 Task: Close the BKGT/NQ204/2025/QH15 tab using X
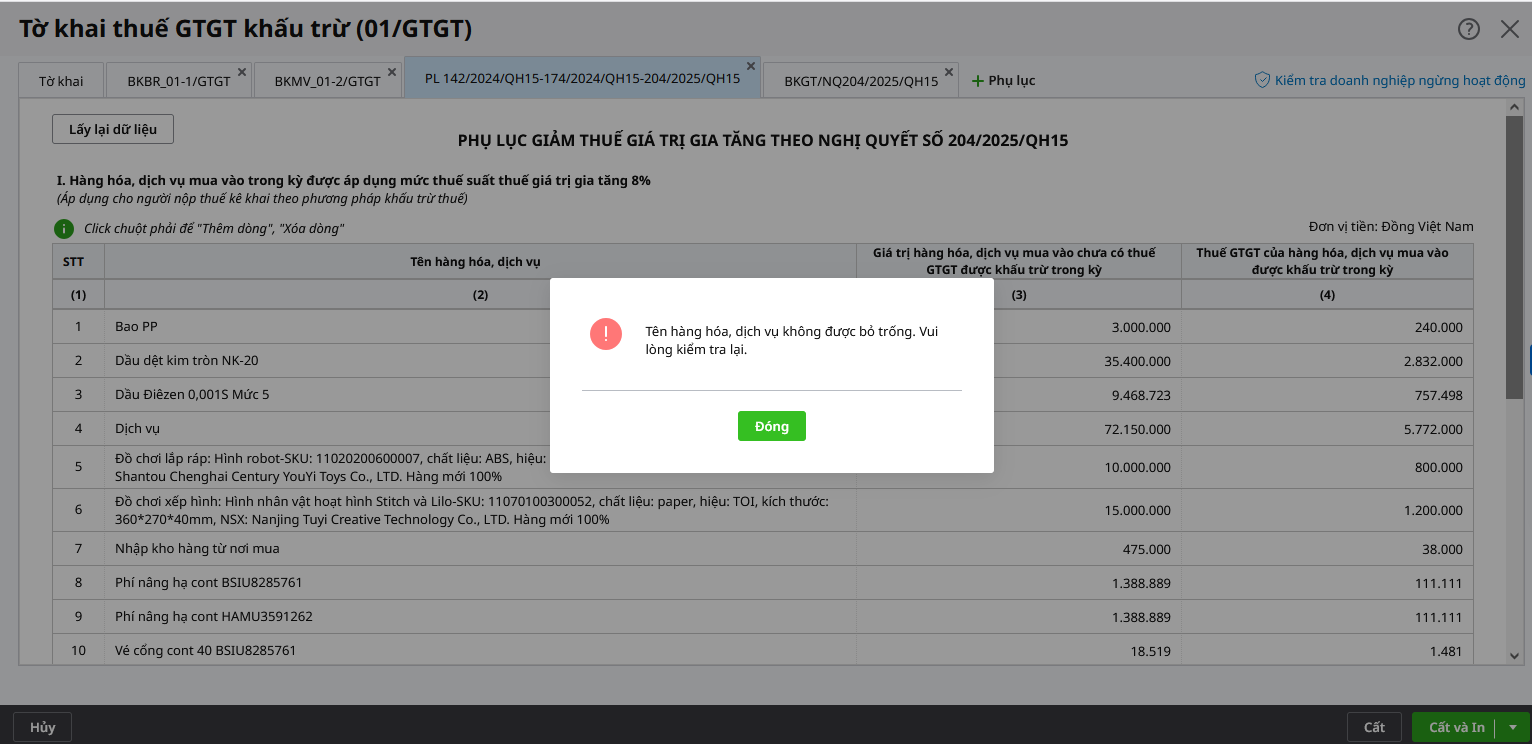pos(949,72)
